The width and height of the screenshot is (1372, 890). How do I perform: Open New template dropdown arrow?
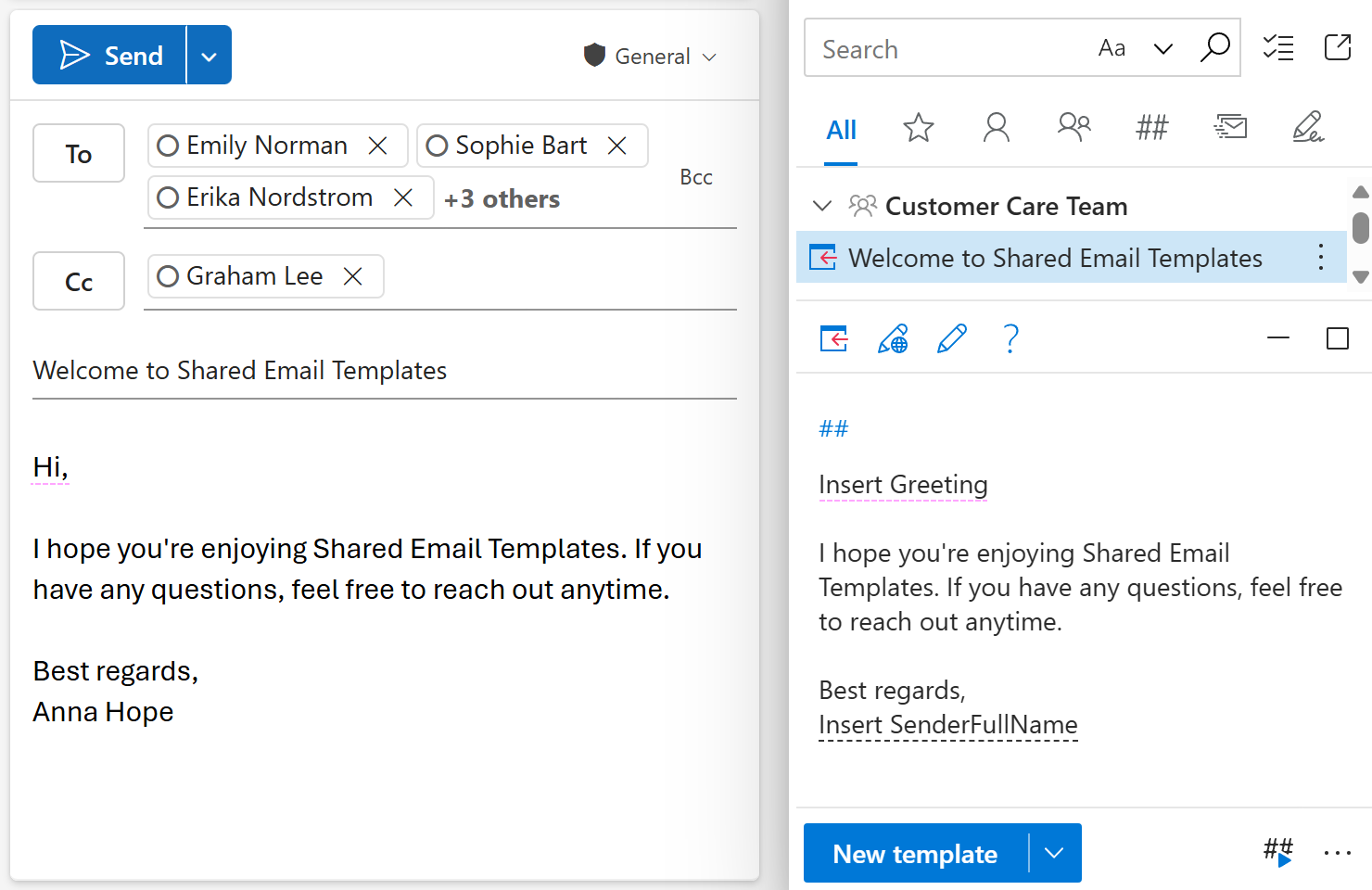(1055, 853)
